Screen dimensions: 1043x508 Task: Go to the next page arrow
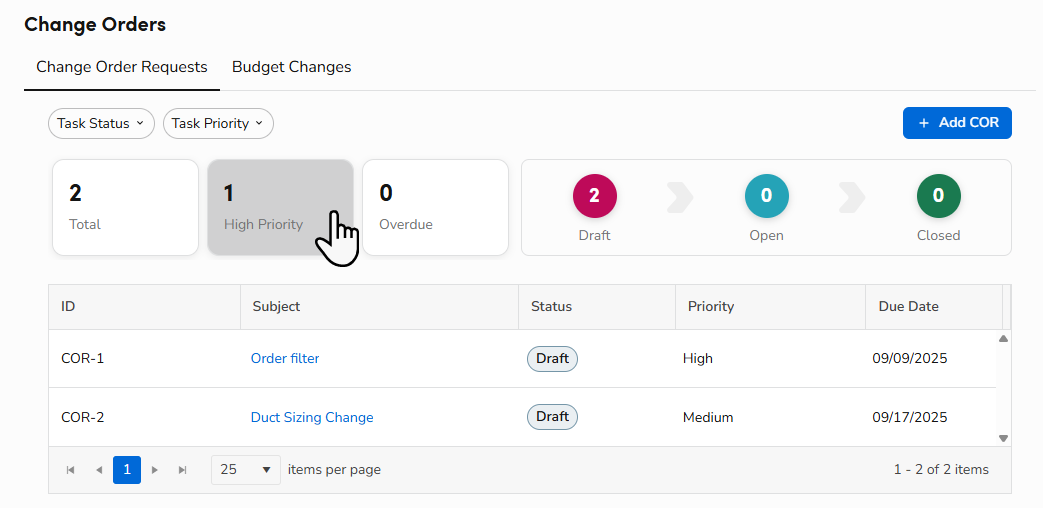click(x=155, y=470)
